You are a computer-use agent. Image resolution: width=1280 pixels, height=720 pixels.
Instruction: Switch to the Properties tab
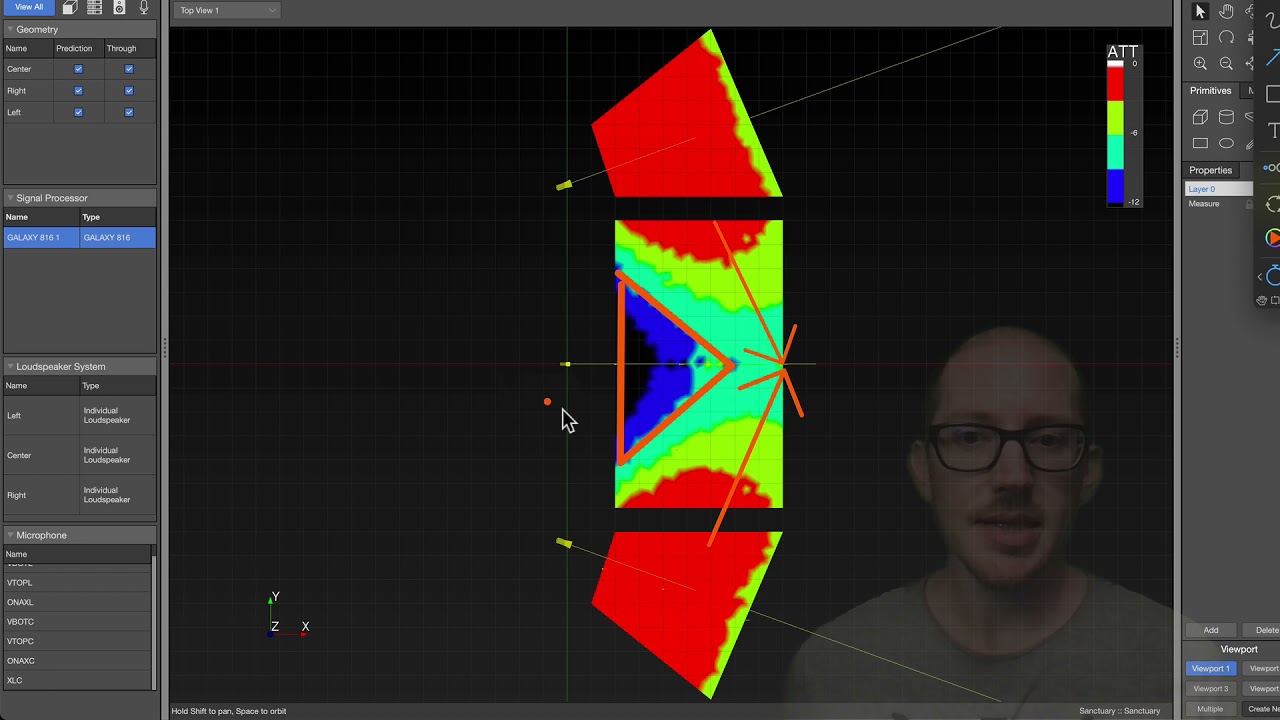[1210, 170]
